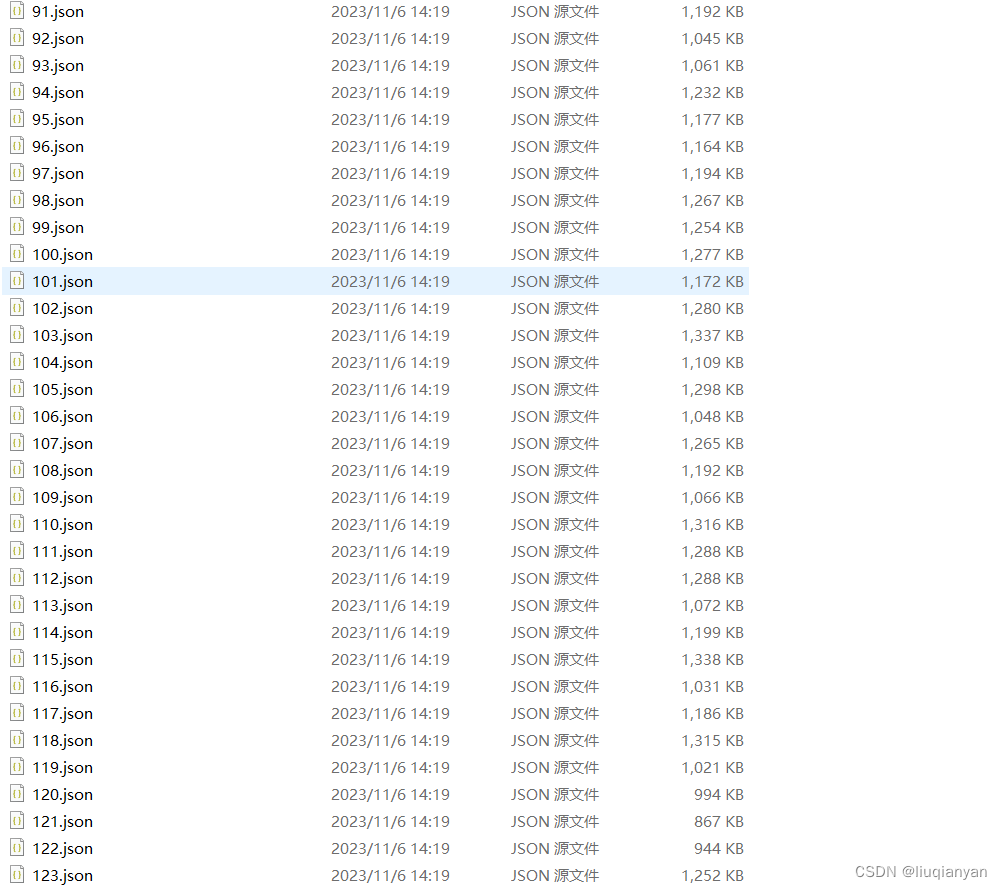The width and height of the screenshot is (1002, 889).
Task: Click the file icon of 99.json
Action: [17, 227]
